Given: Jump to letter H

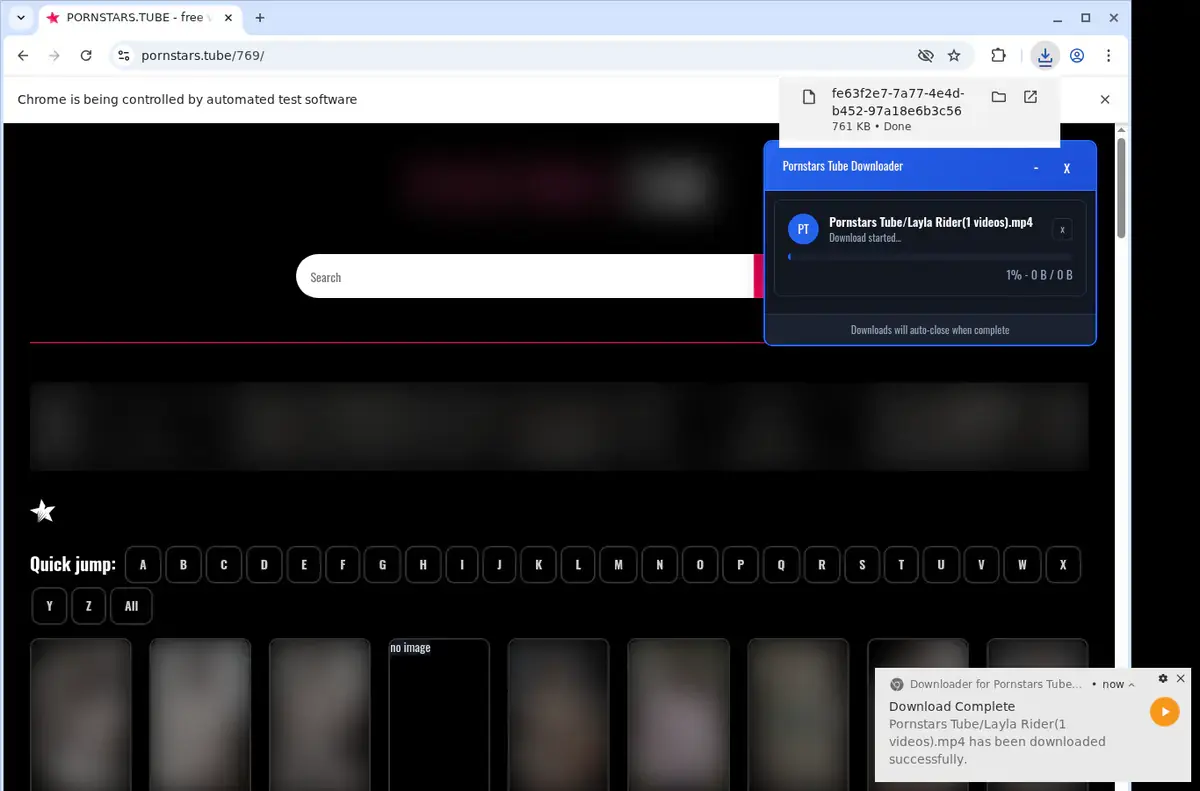Looking at the screenshot, I should click(x=423, y=564).
